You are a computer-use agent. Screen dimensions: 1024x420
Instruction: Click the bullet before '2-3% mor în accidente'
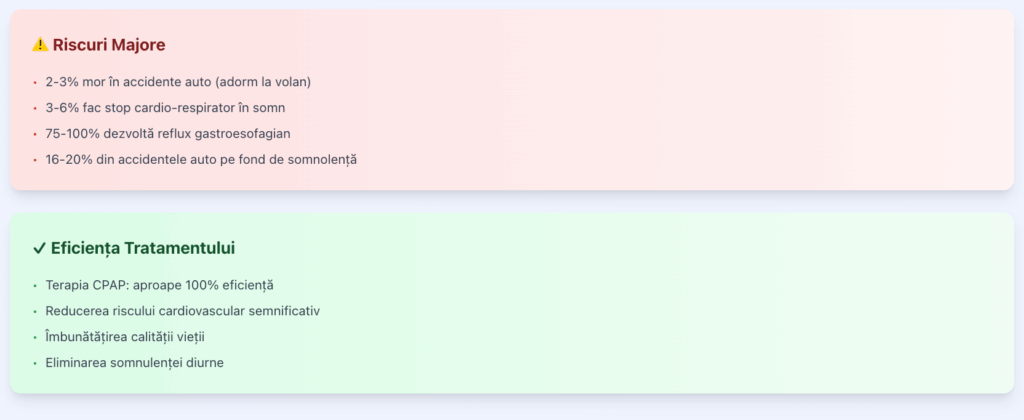coord(34,82)
